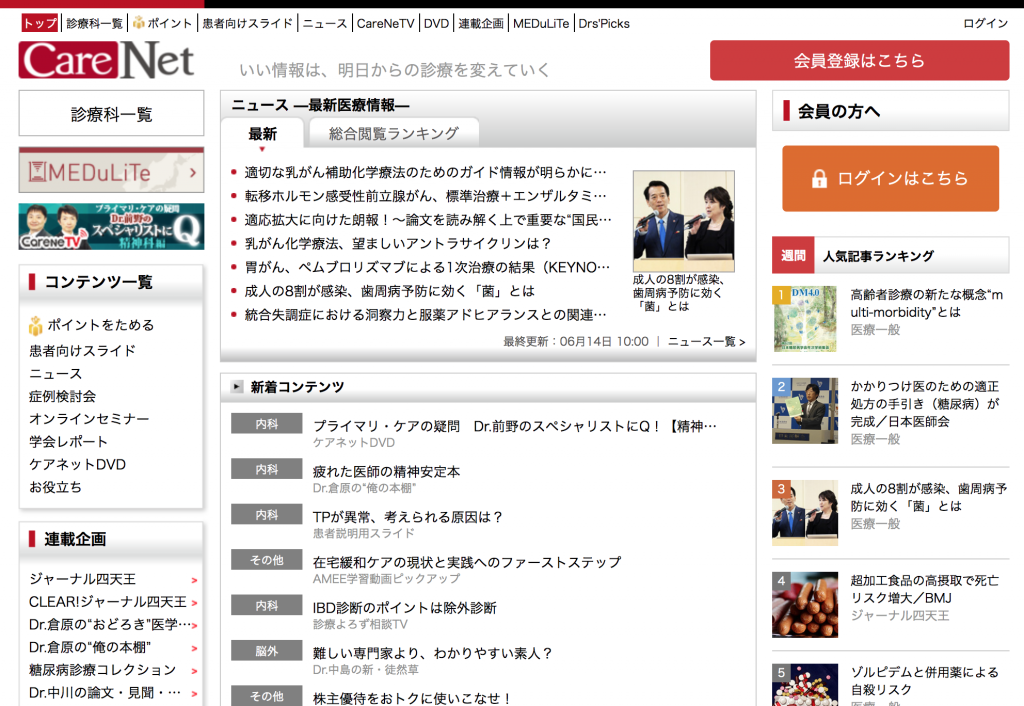Open the CareNeTV スペシャリストにQ banner
This screenshot has width=1024, height=706.
111,227
